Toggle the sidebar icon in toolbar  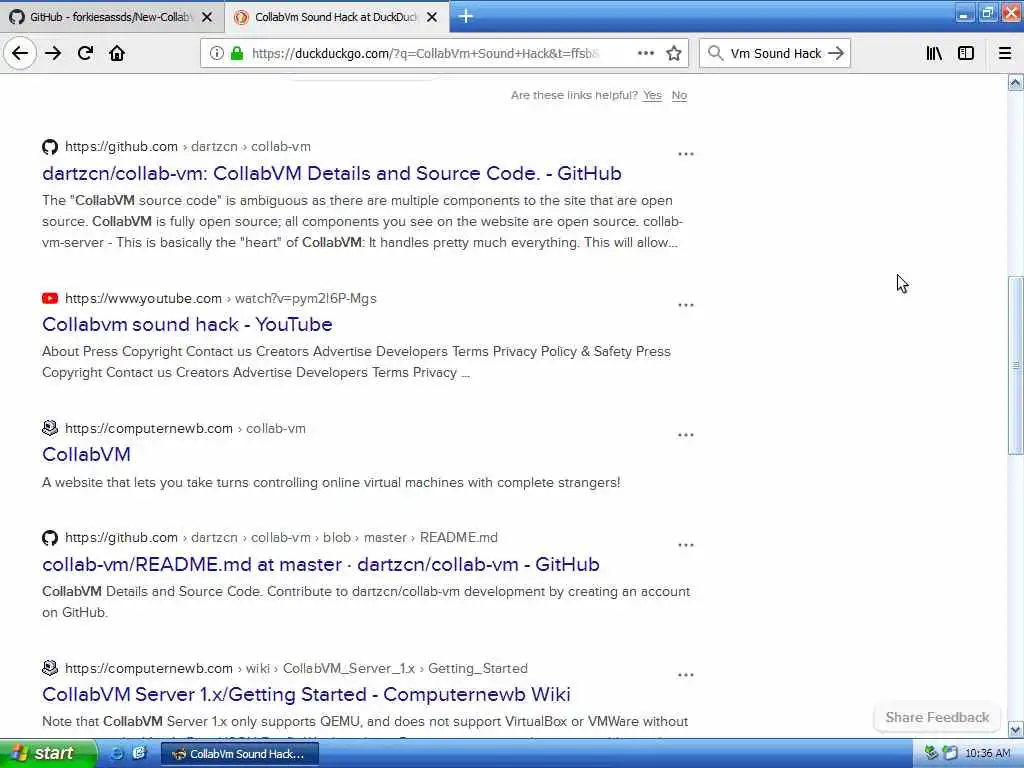966,54
